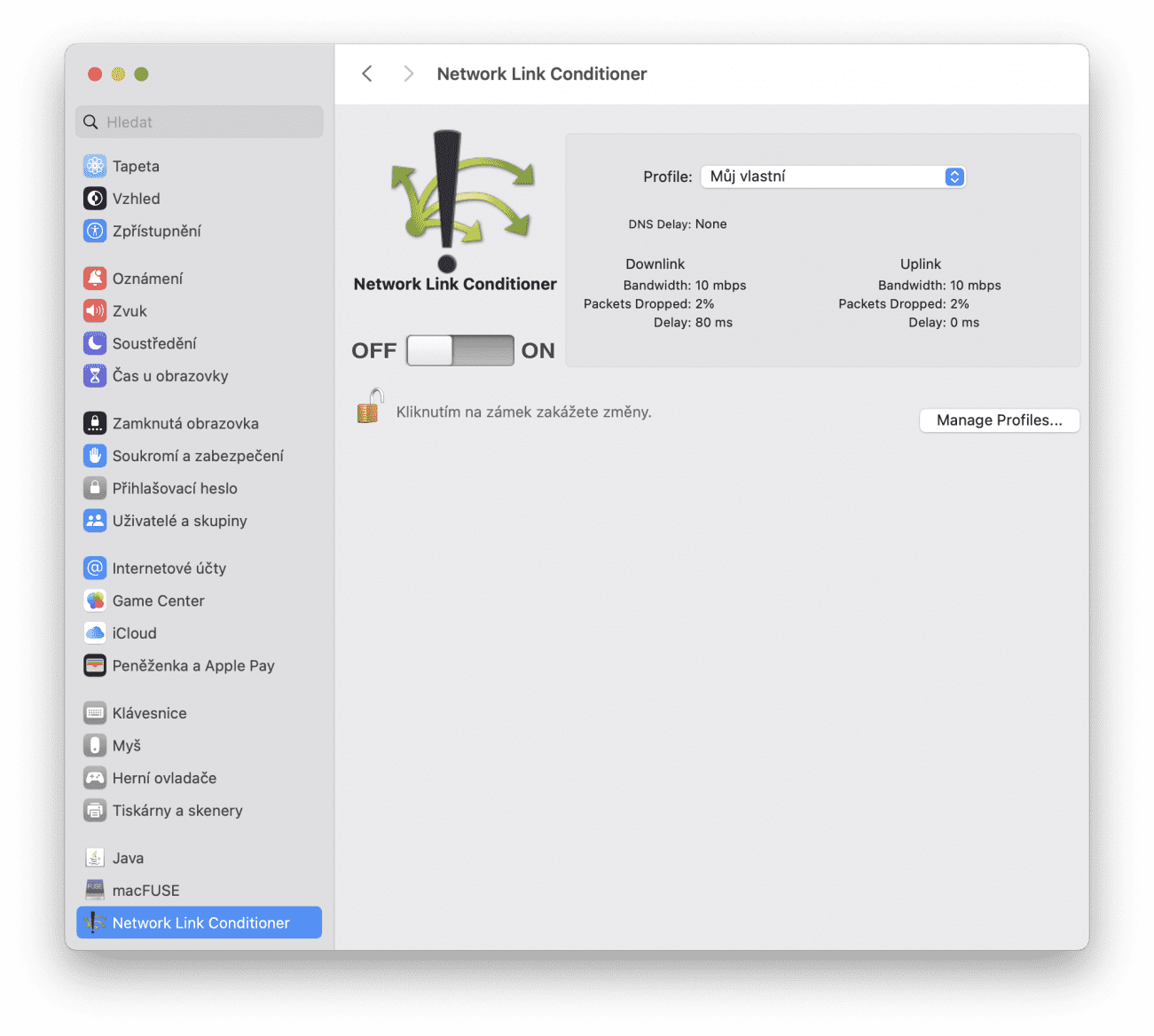Open the iCloud settings pane
Viewport: 1154px width, 1036px height.
point(200,633)
